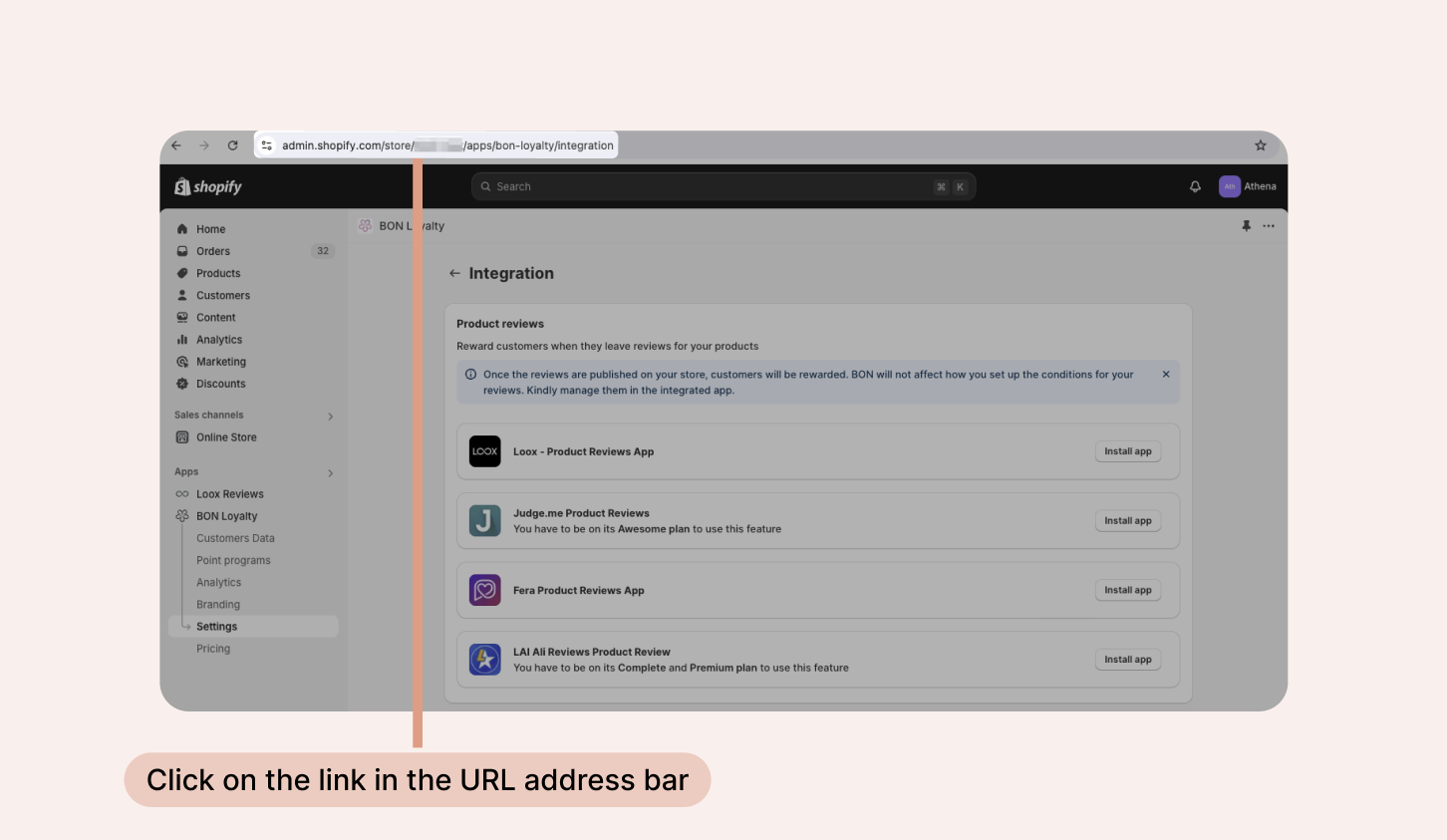Bookmark page with the star icon
The height and width of the screenshot is (840, 1447).
1261,145
